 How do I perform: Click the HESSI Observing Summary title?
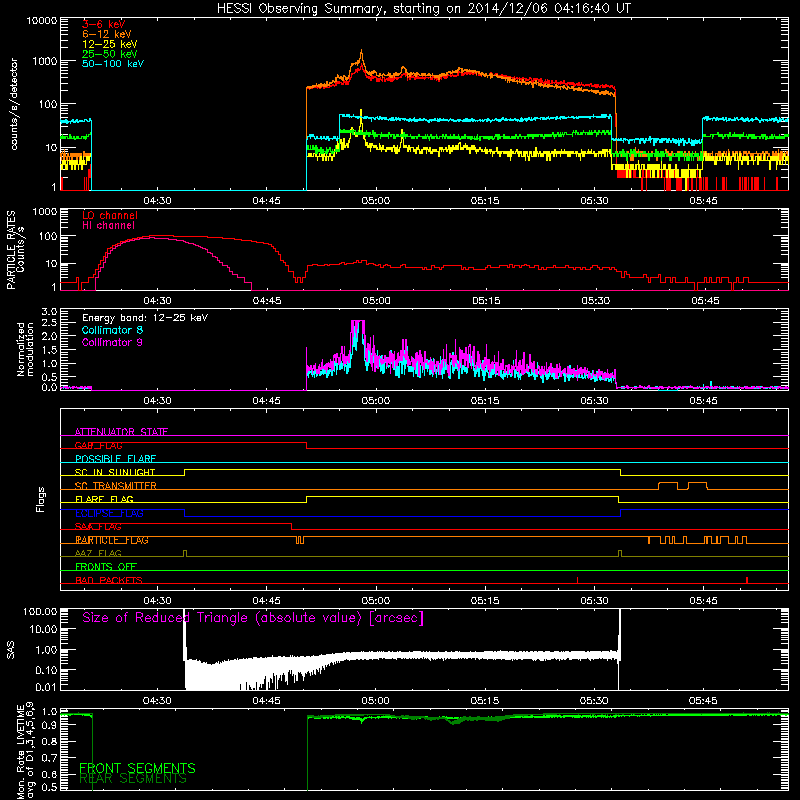point(424,9)
